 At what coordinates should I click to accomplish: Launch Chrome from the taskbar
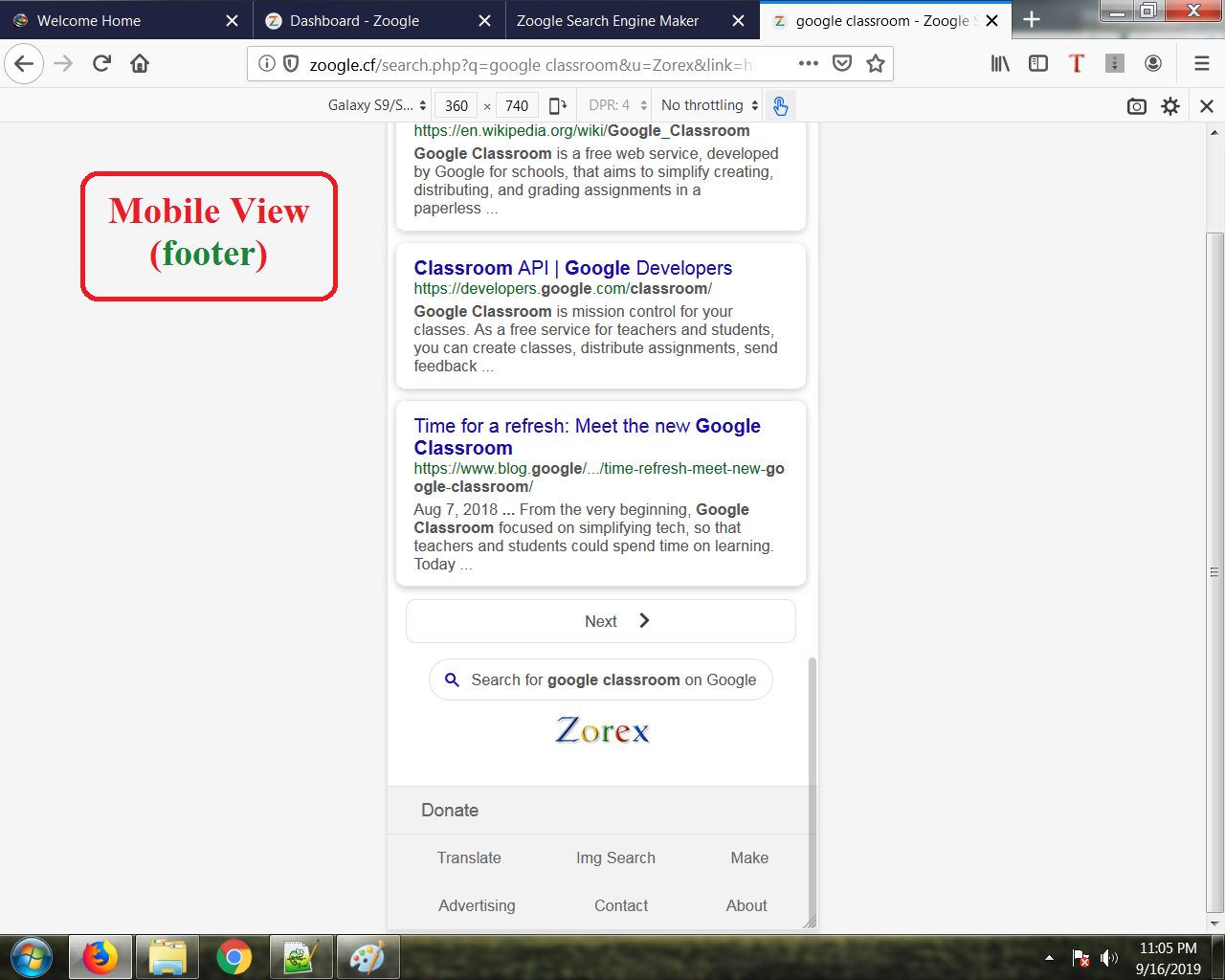coord(234,957)
